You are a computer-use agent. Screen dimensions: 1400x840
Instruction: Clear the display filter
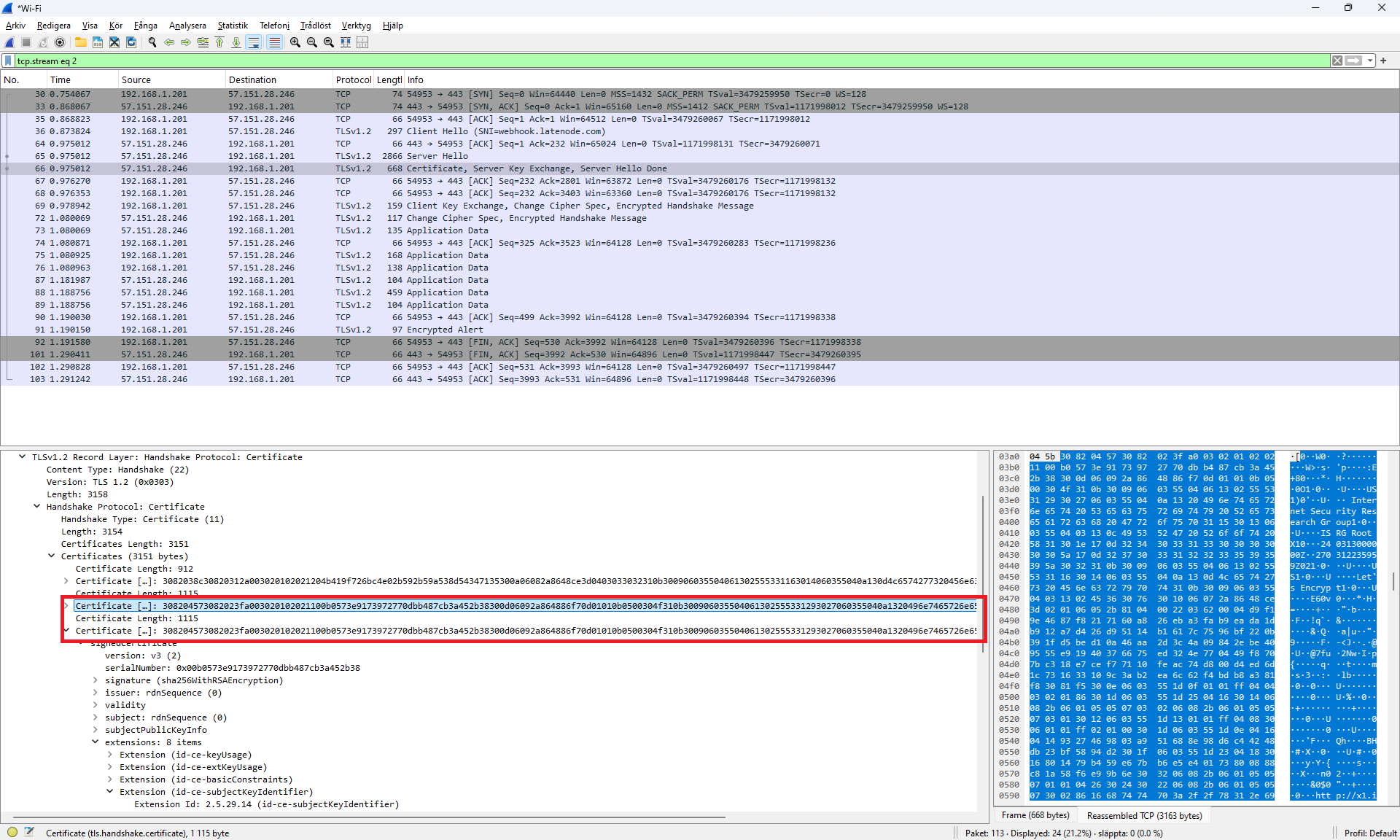pyautogui.click(x=1337, y=61)
